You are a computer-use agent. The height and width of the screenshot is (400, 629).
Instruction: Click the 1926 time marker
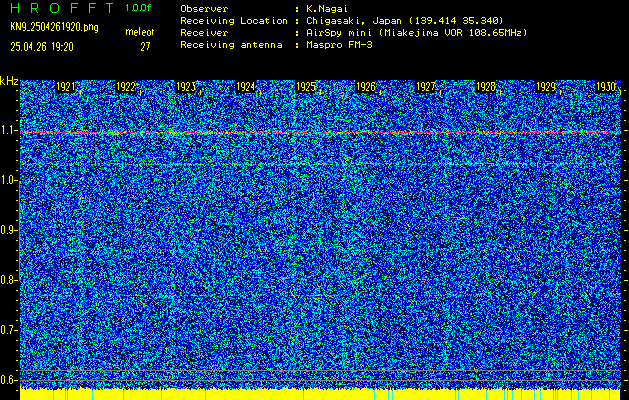point(366,87)
